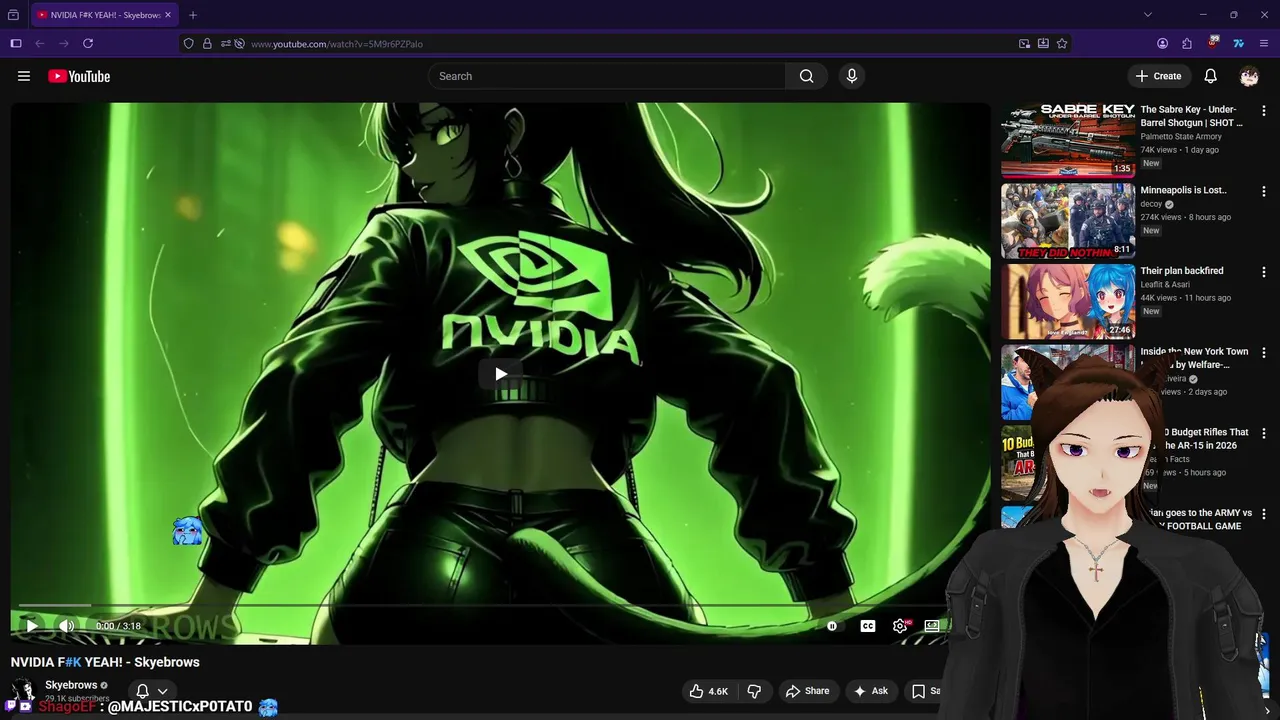
Task: Open the Ask AI button
Action: [x=870, y=691]
